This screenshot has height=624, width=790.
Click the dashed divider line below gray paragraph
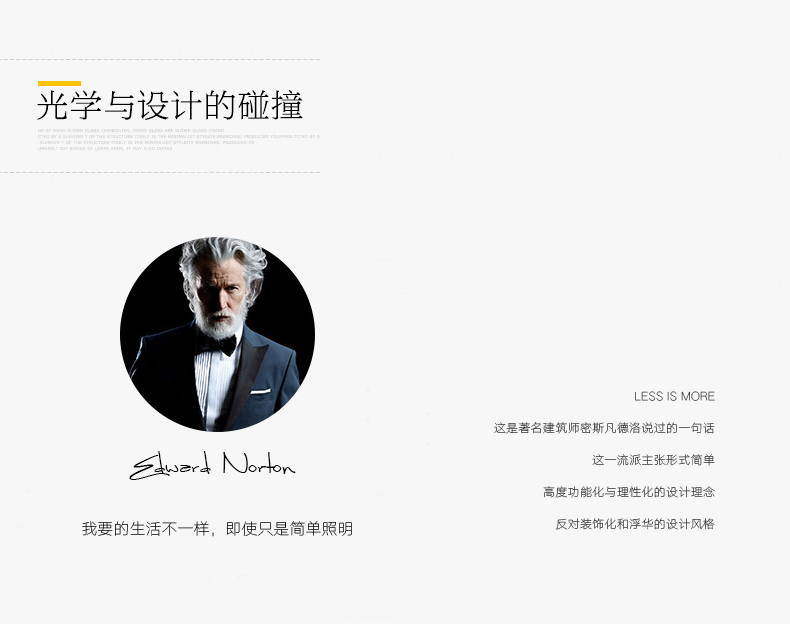pyautogui.click(x=160, y=172)
